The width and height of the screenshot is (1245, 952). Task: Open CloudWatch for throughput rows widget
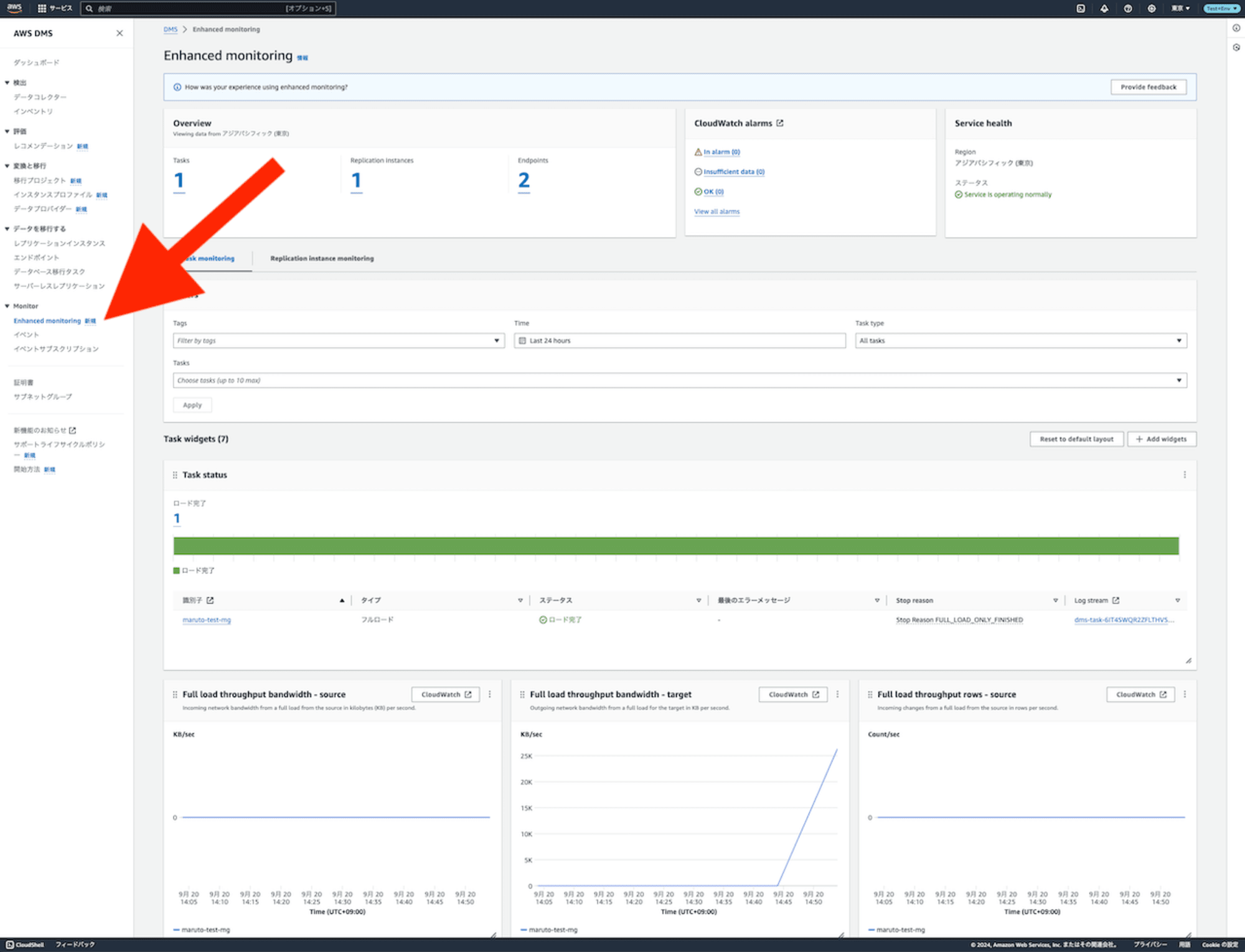pos(1140,694)
